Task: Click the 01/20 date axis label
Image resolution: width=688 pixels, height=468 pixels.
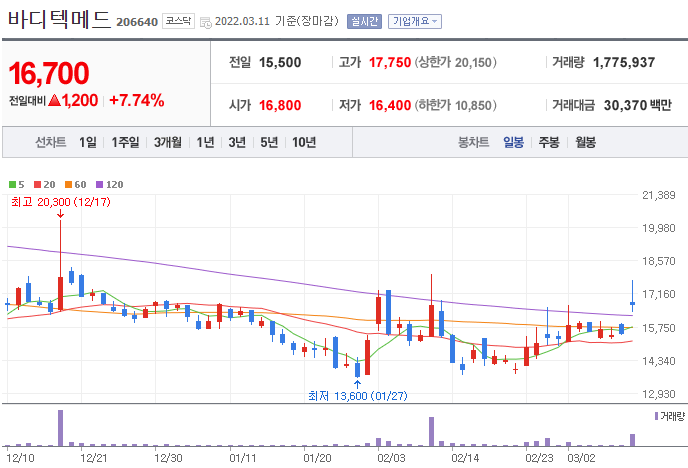Action: coord(317,458)
